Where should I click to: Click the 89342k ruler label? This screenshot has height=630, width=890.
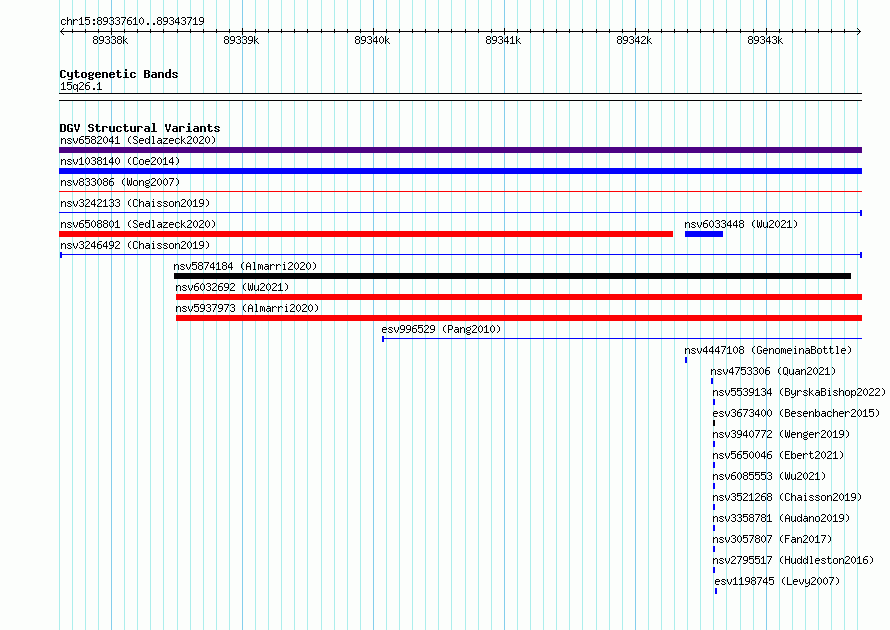(635, 40)
